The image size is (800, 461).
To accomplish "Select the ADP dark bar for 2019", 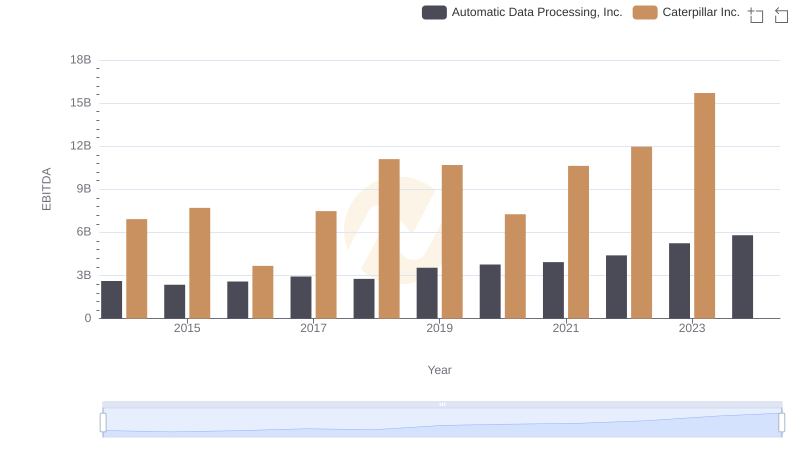I will pos(427,293).
